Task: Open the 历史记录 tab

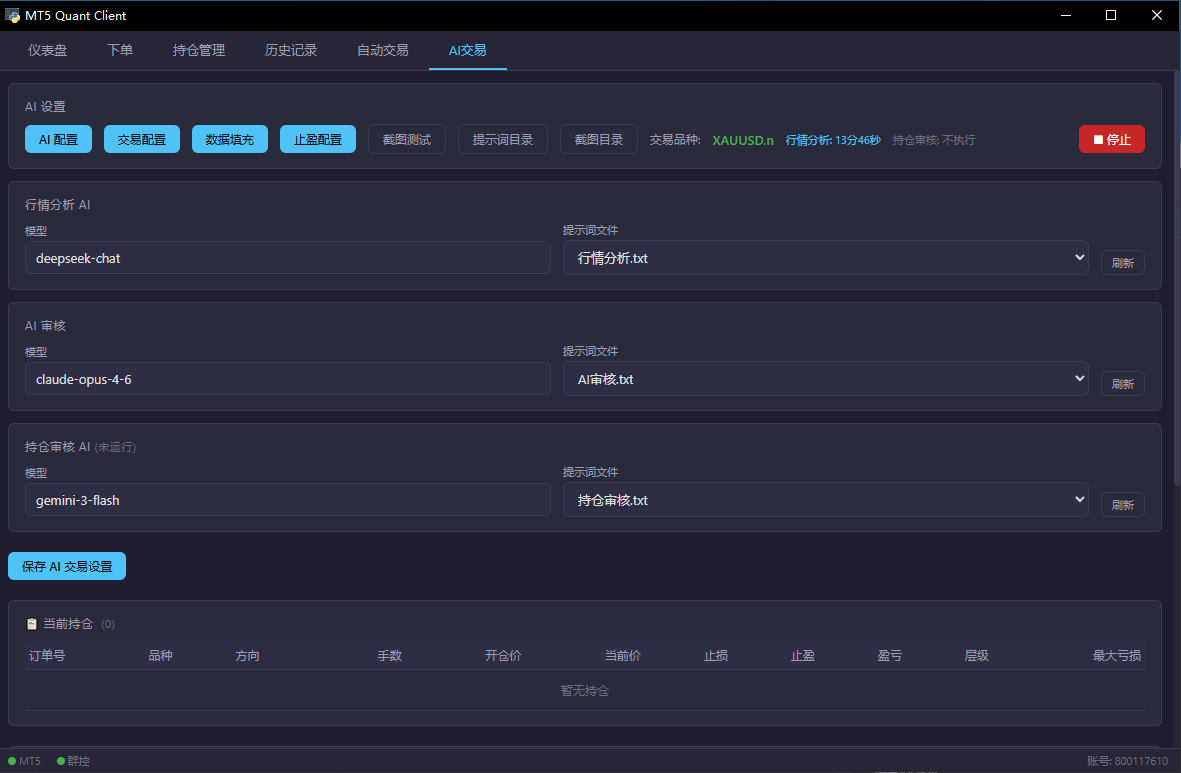Action: point(290,50)
